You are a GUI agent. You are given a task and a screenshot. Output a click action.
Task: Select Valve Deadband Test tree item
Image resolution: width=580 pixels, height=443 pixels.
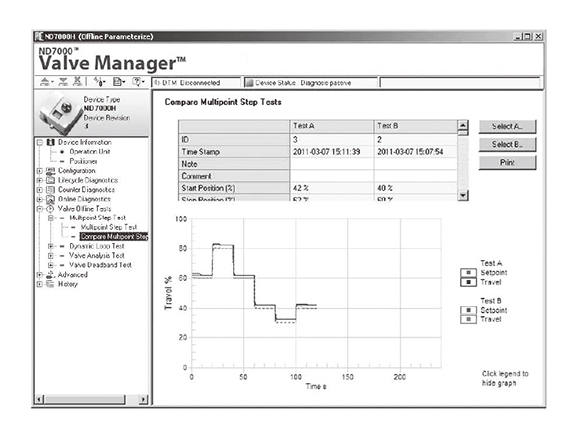click(x=100, y=265)
